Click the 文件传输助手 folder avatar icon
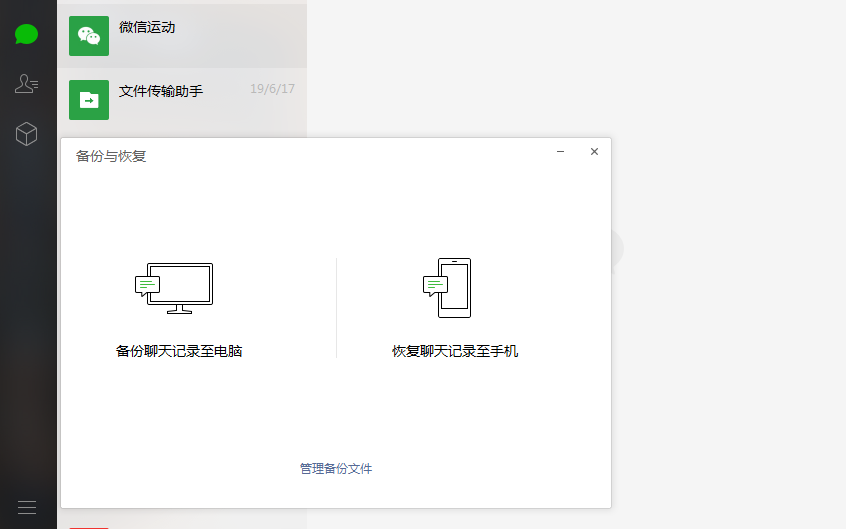This screenshot has height=529, width=846. [89, 99]
